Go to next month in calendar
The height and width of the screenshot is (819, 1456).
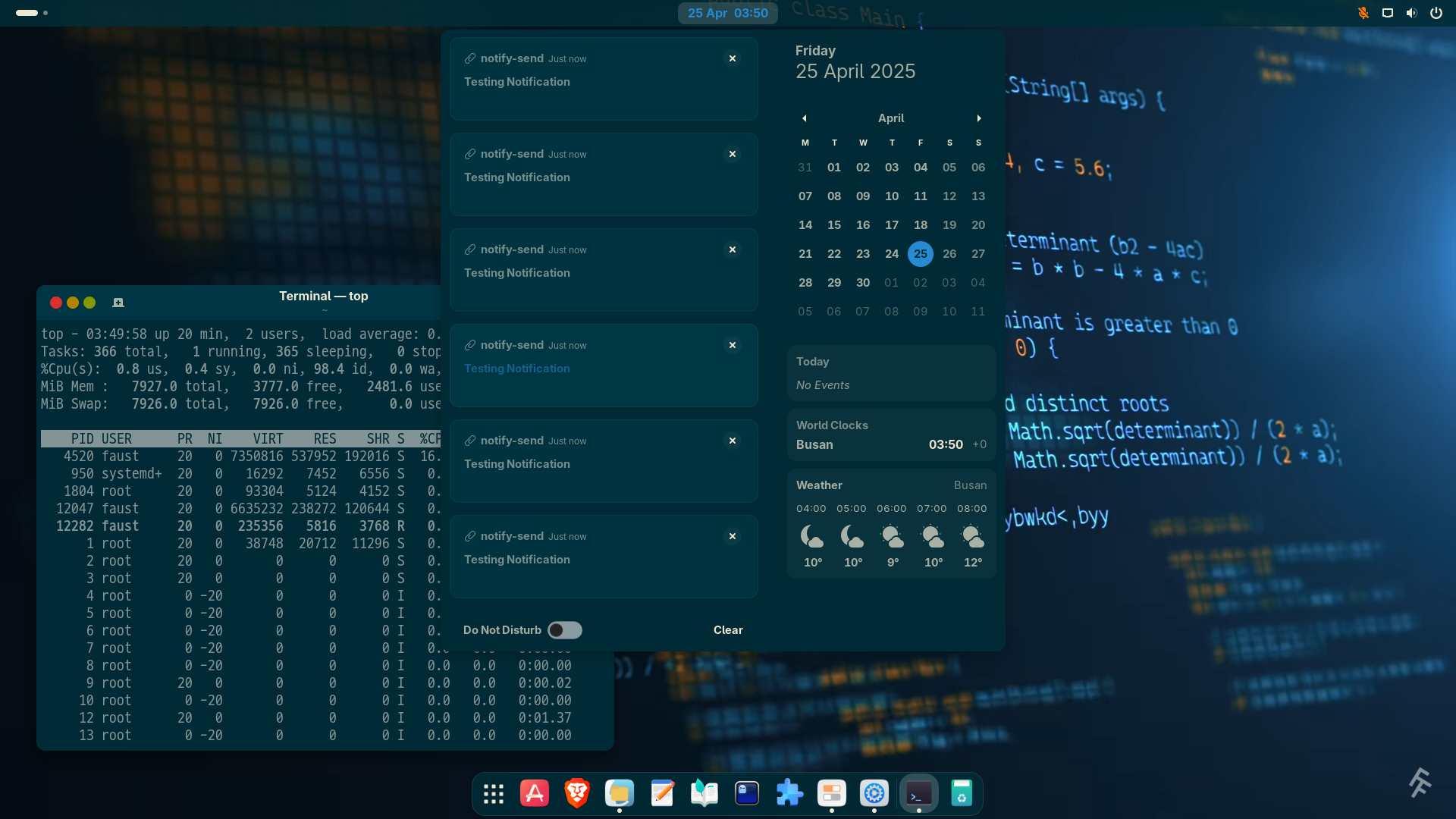click(979, 118)
